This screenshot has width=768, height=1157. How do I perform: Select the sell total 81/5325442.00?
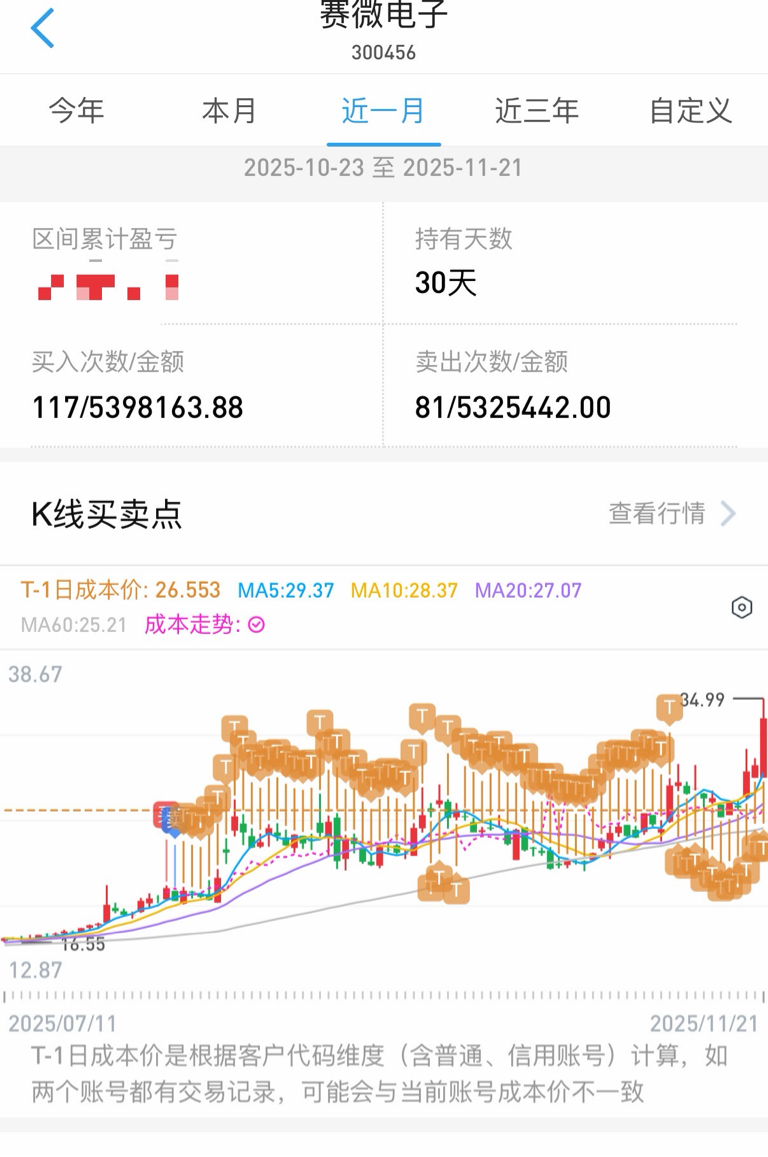click(513, 407)
